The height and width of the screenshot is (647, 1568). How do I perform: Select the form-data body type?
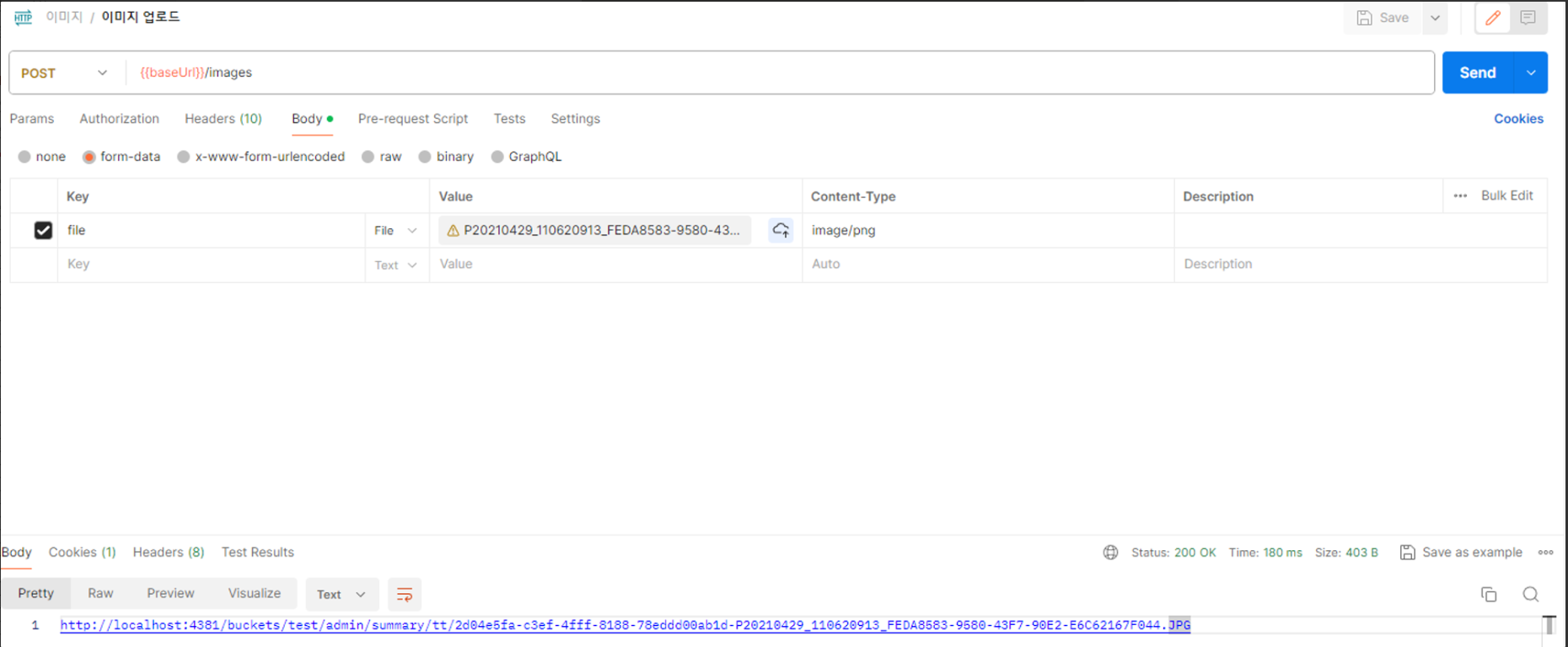point(89,157)
